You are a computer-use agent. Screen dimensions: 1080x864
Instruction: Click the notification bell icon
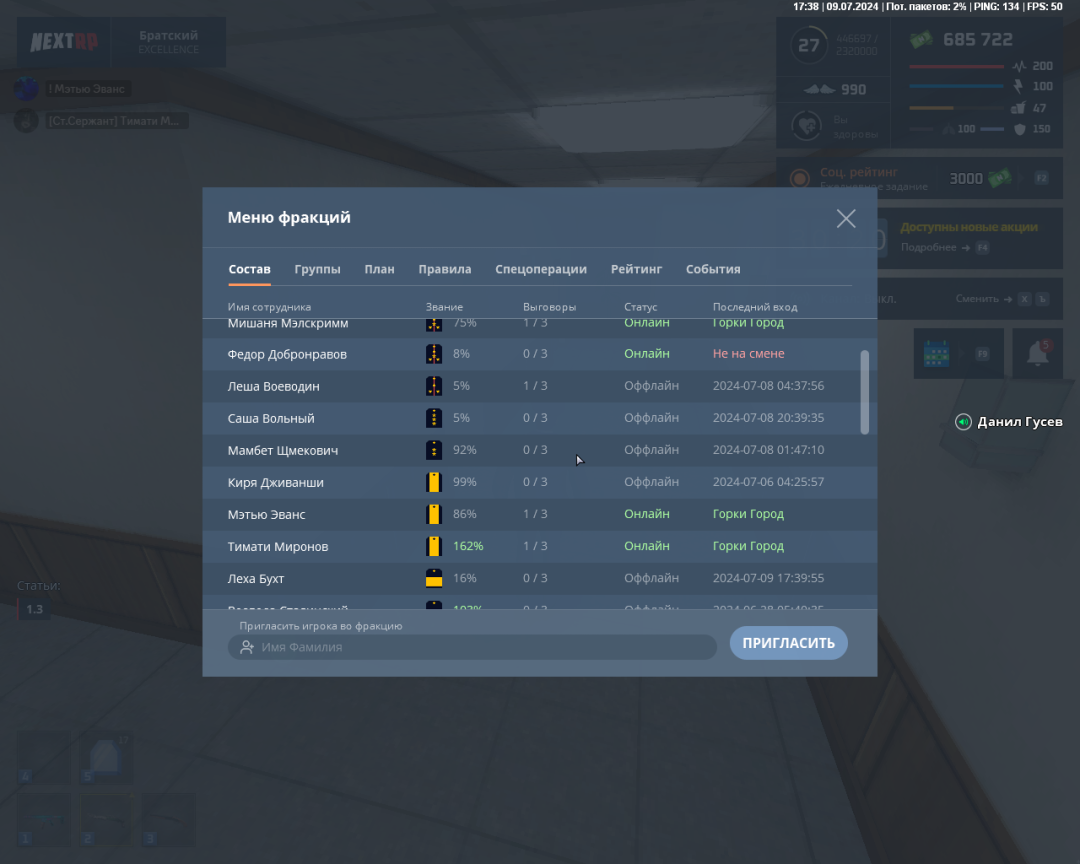pos(1038,354)
